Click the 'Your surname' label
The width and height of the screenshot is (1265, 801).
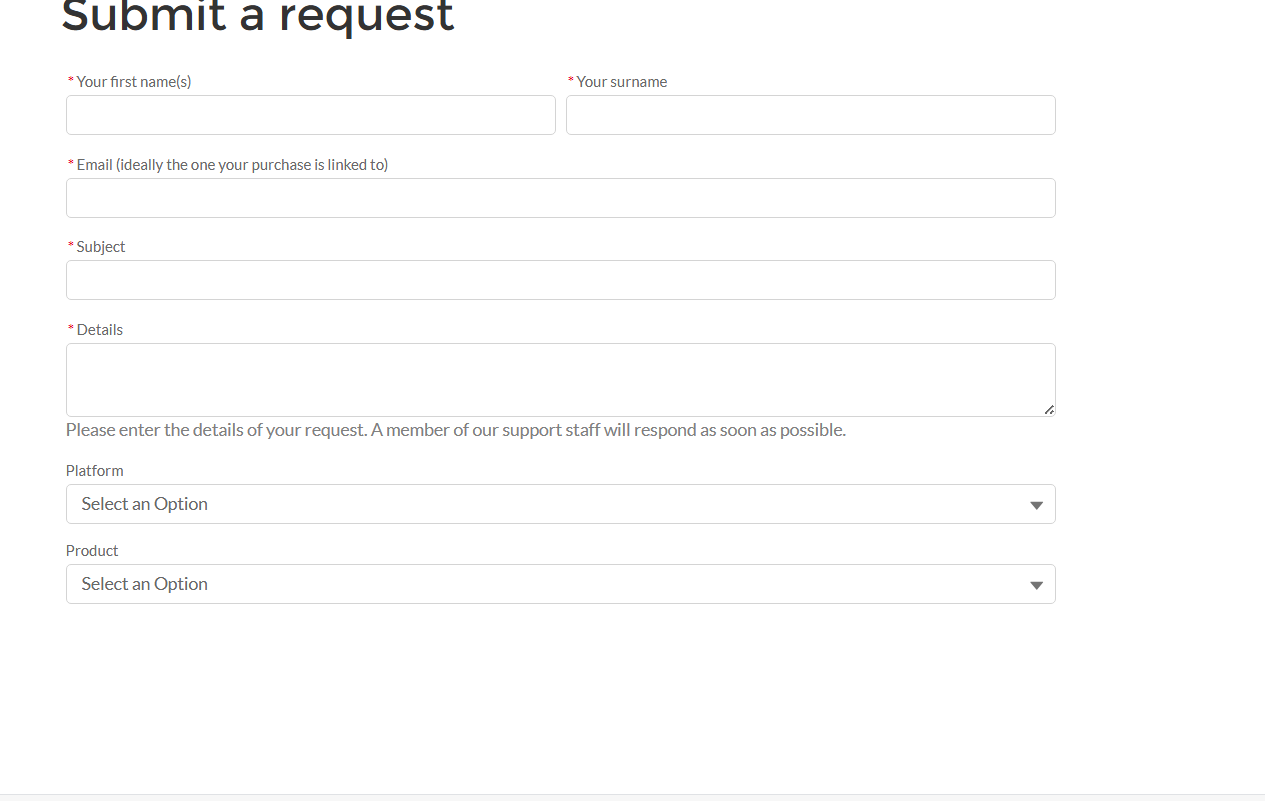(x=622, y=82)
